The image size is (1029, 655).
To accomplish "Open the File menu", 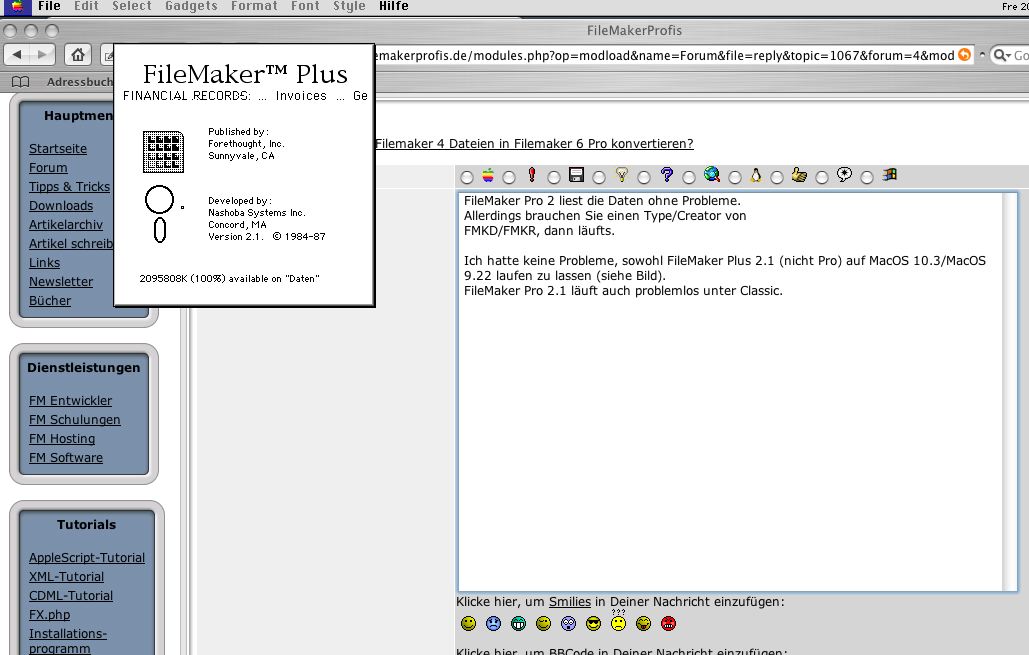I will [x=49, y=6].
